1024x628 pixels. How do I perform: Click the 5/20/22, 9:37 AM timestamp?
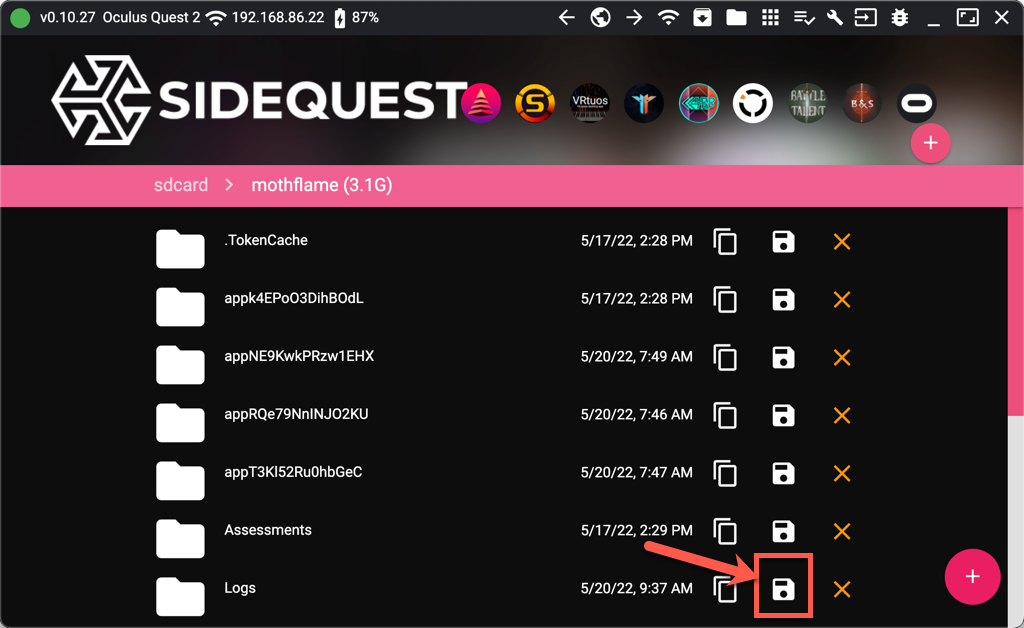pos(637,589)
